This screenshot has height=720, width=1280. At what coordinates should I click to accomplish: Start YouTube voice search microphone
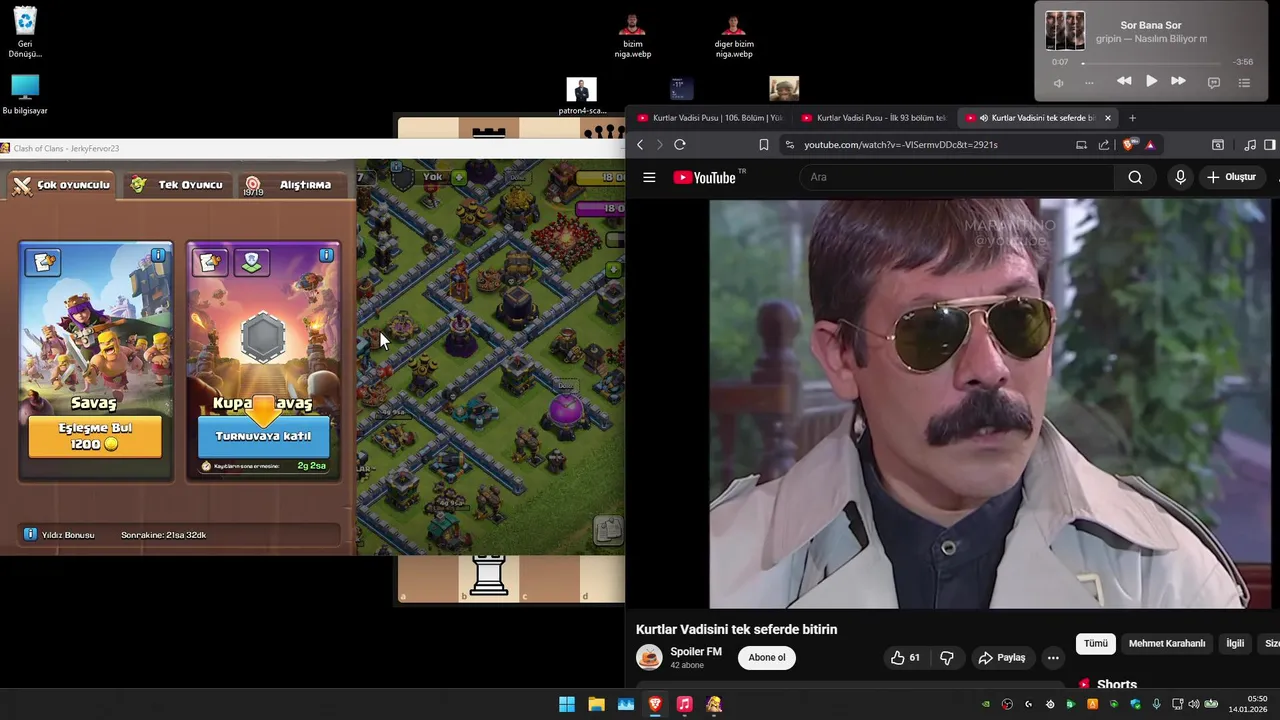(x=1180, y=177)
